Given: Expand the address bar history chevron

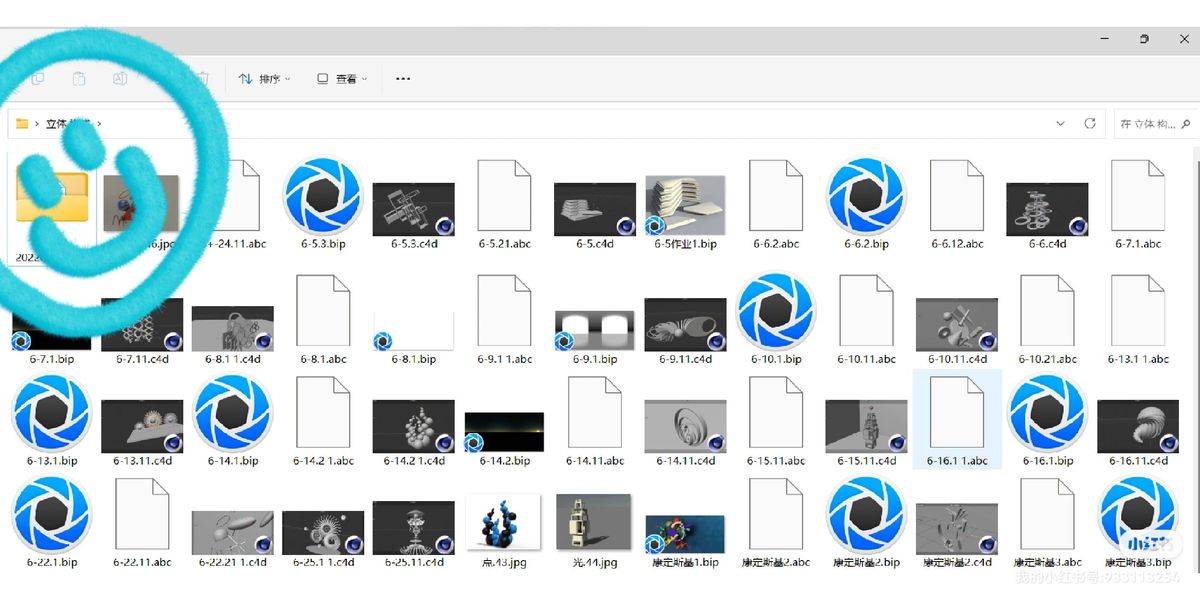Looking at the screenshot, I should pyautogui.click(x=1060, y=124).
